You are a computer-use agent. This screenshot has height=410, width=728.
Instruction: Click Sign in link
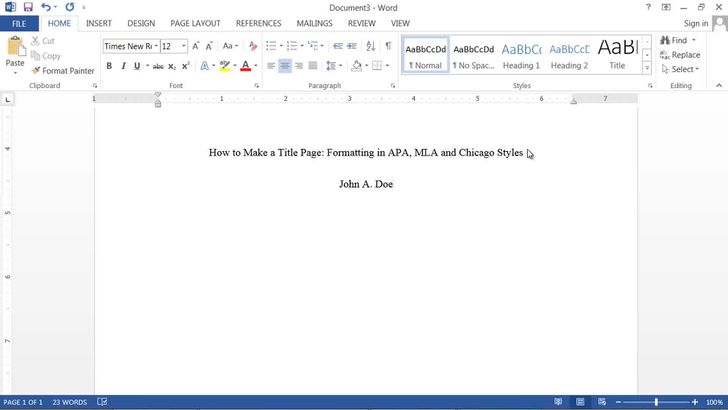click(696, 23)
